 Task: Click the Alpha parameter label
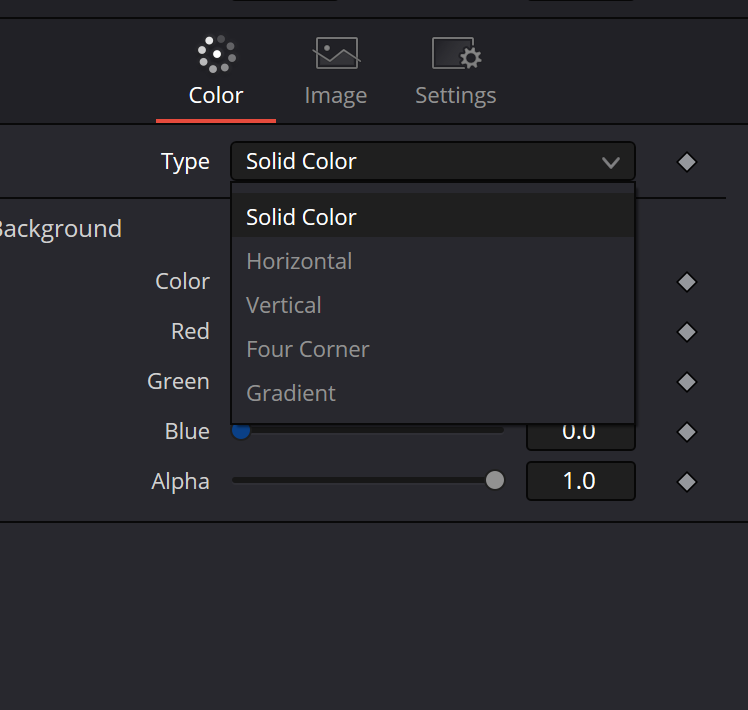coord(180,481)
